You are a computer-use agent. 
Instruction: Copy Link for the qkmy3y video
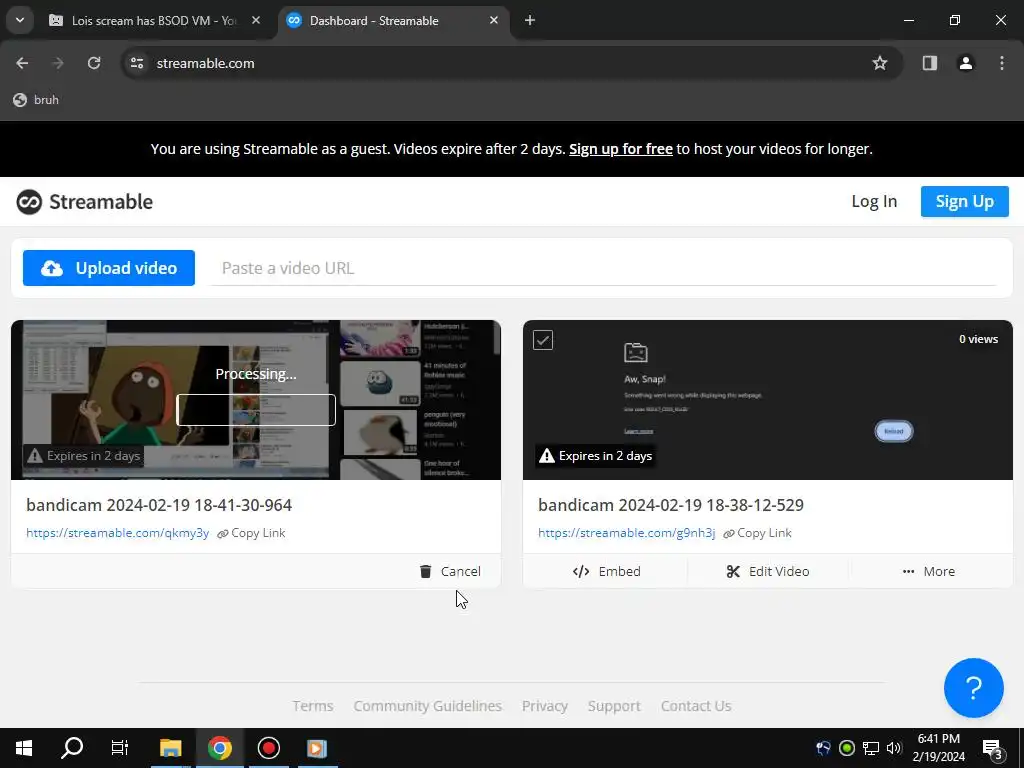251,533
